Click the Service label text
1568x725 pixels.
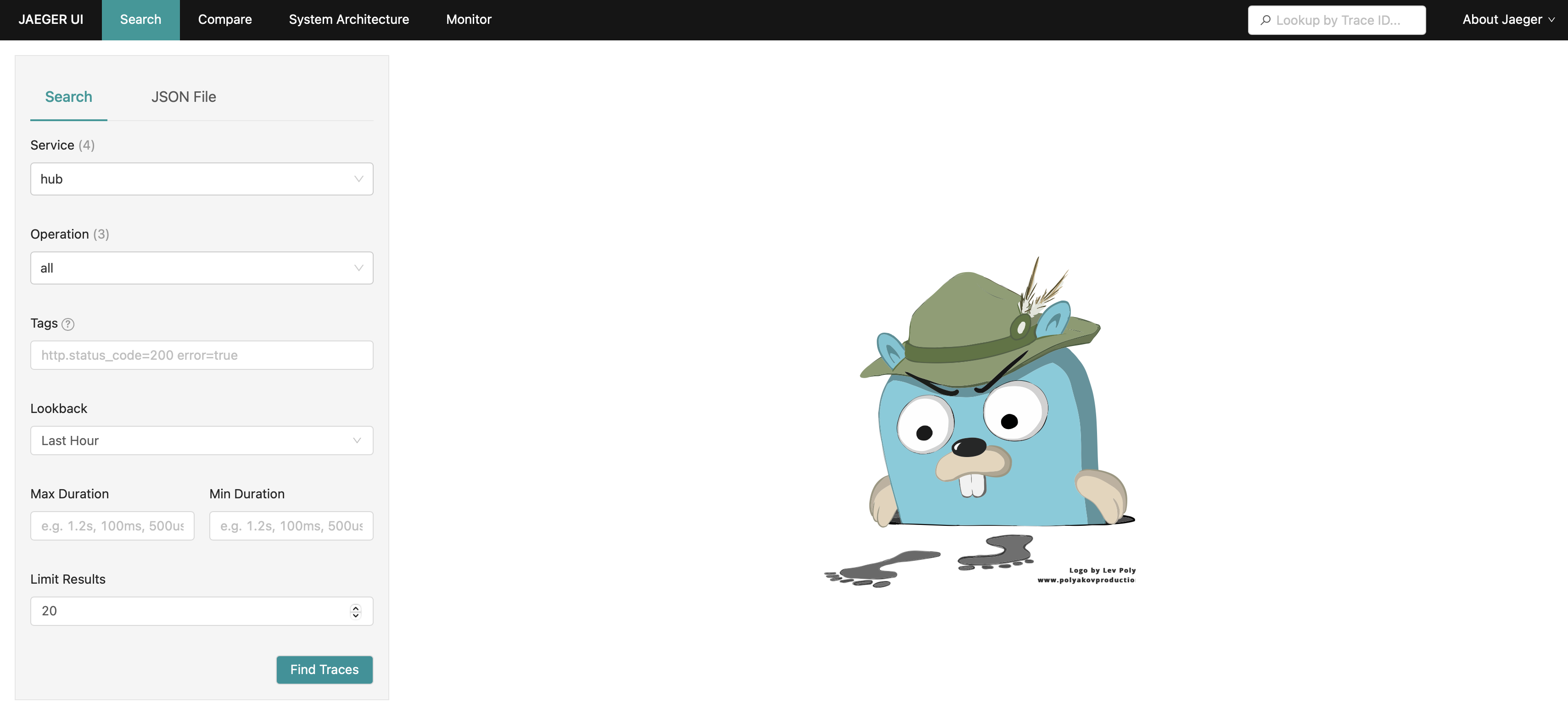(52, 145)
